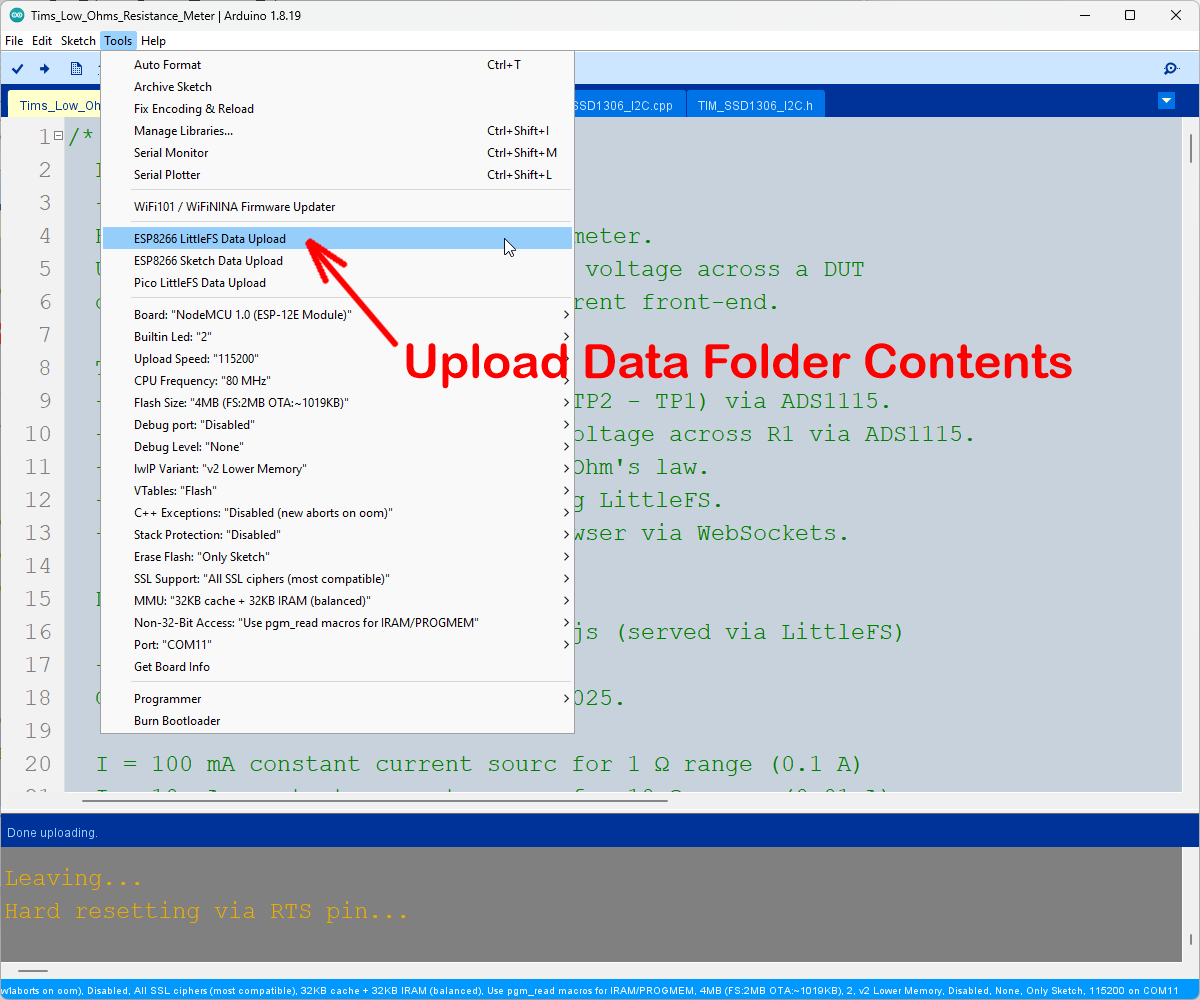Screen dimensions: 1200x1000
Task: Expand Programmer submenu
Action: [339, 699]
